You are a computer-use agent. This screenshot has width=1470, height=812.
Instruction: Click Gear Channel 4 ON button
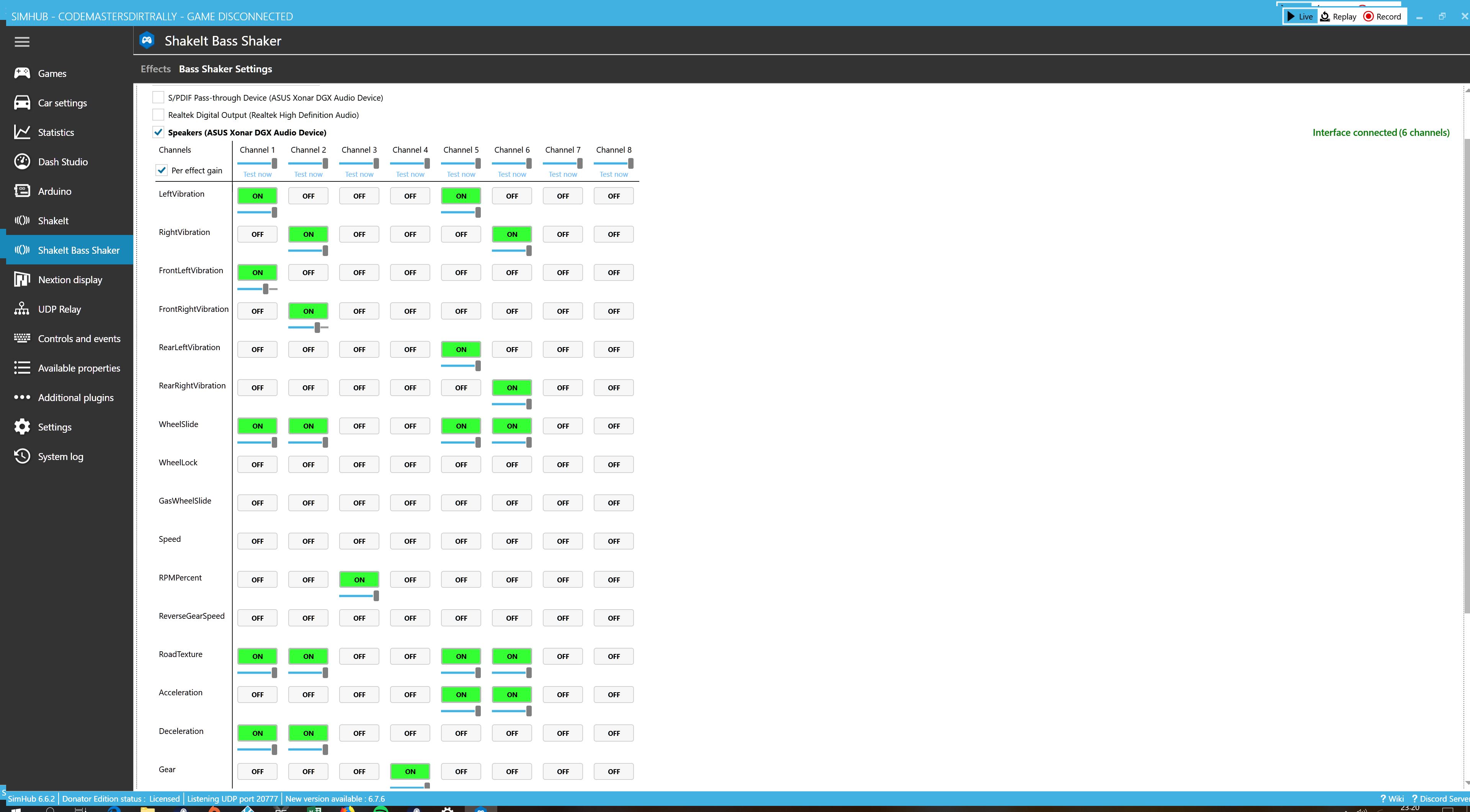point(410,771)
